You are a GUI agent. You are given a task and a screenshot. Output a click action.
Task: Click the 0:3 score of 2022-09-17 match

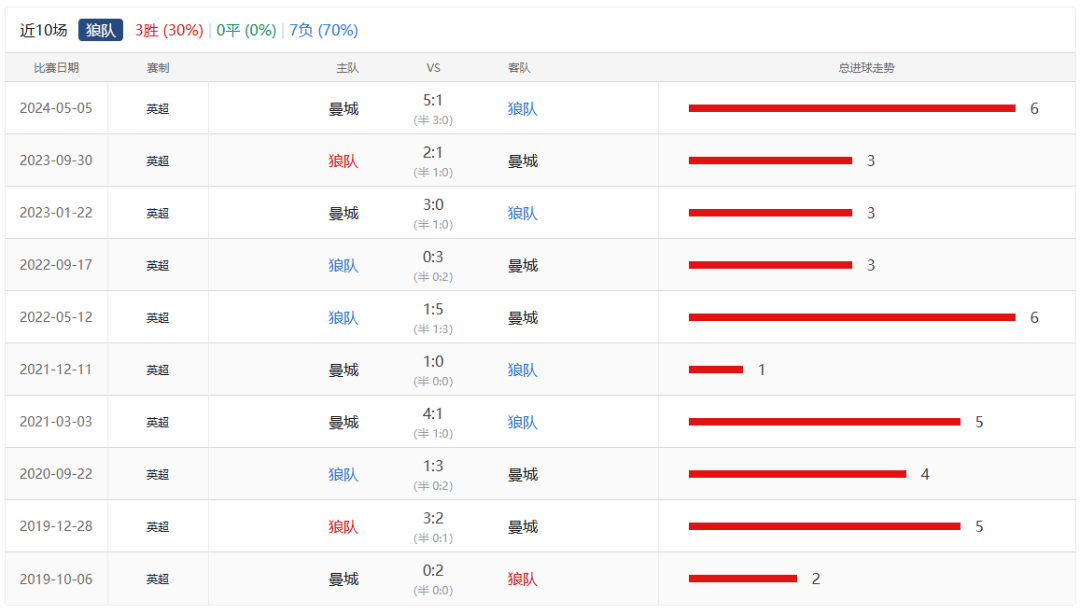[433, 258]
